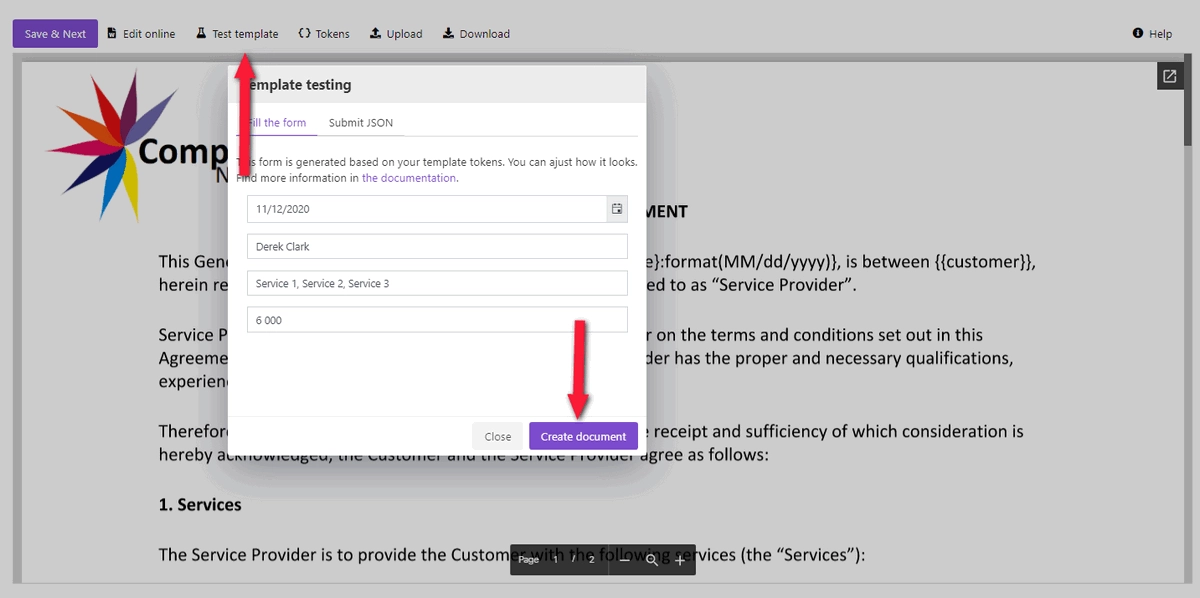Viewport: 1200px width, 598px height.
Task: Click the date field showing 11/12/2020
Action: click(427, 209)
